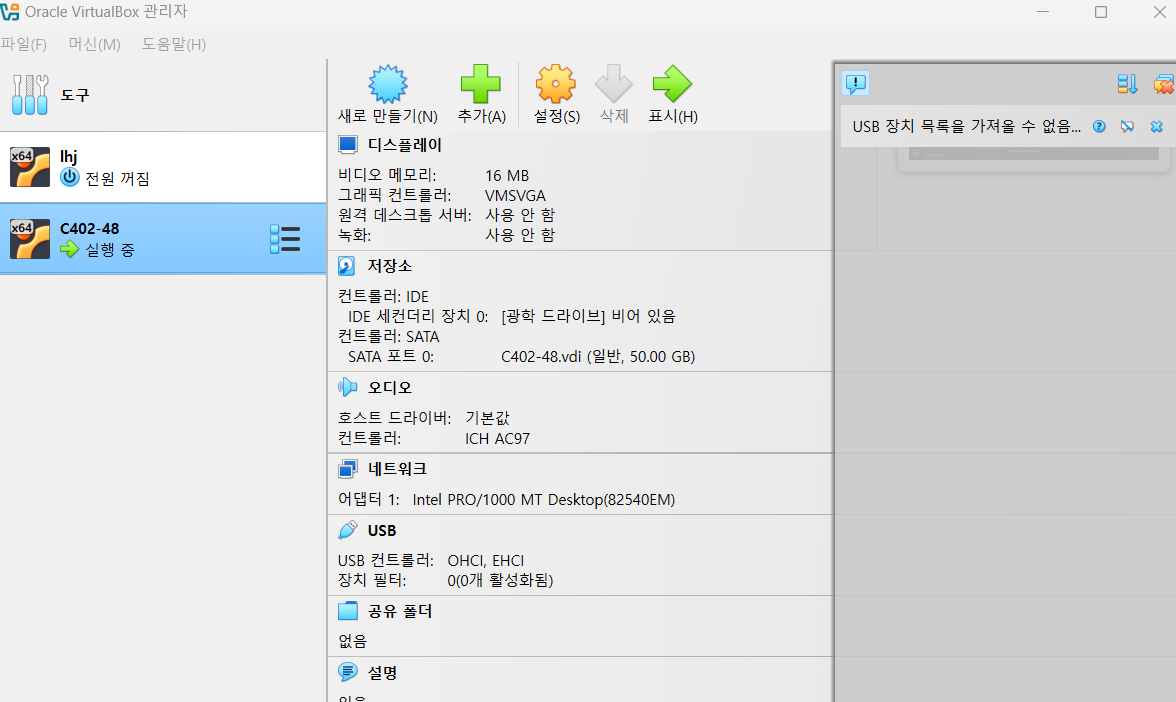1176x702 pixels.
Task: Show the VM window via 표시(H) arrow
Action: coord(672,84)
